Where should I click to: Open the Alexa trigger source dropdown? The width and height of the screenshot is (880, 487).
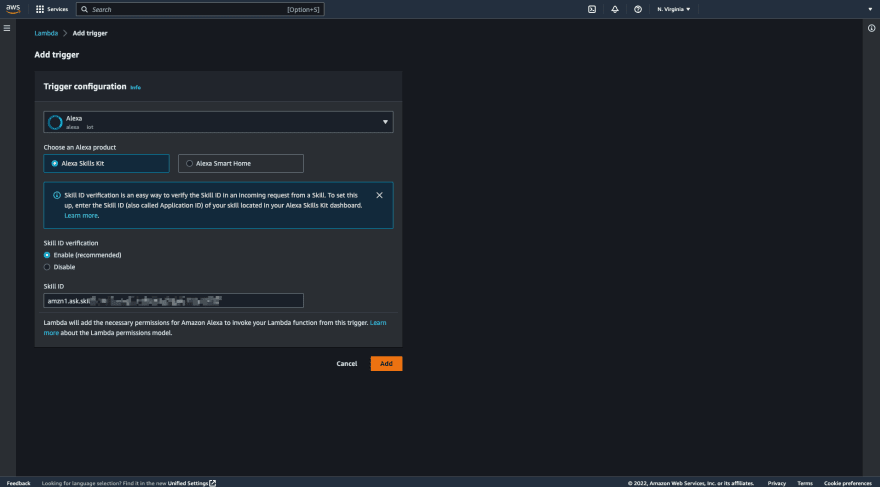point(218,122)
